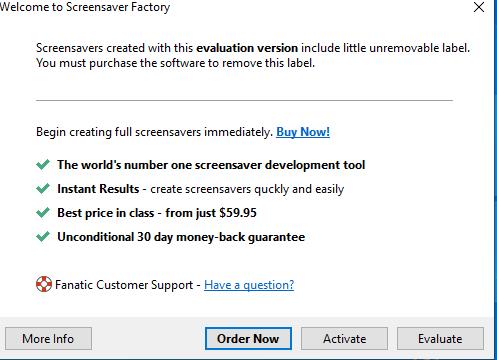Open the Activate option

344,339
